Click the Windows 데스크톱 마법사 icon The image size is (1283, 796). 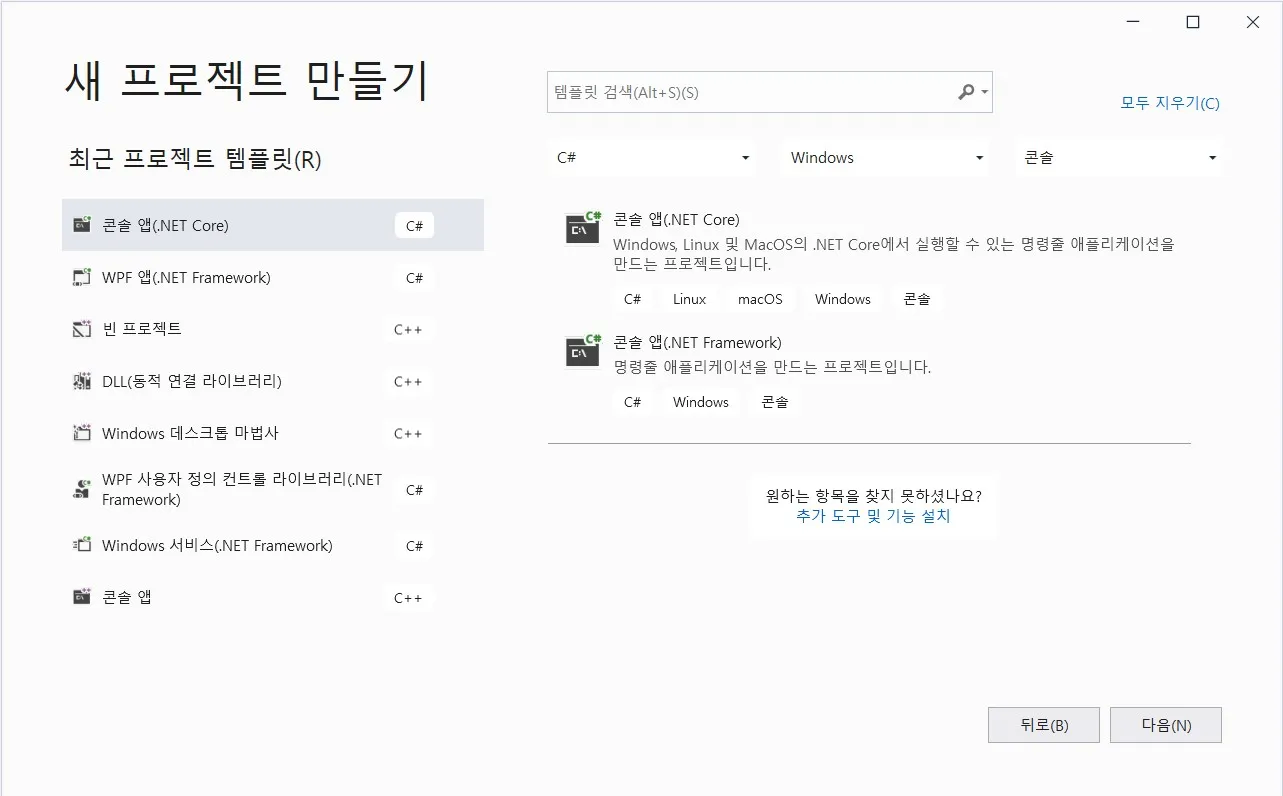82,433
